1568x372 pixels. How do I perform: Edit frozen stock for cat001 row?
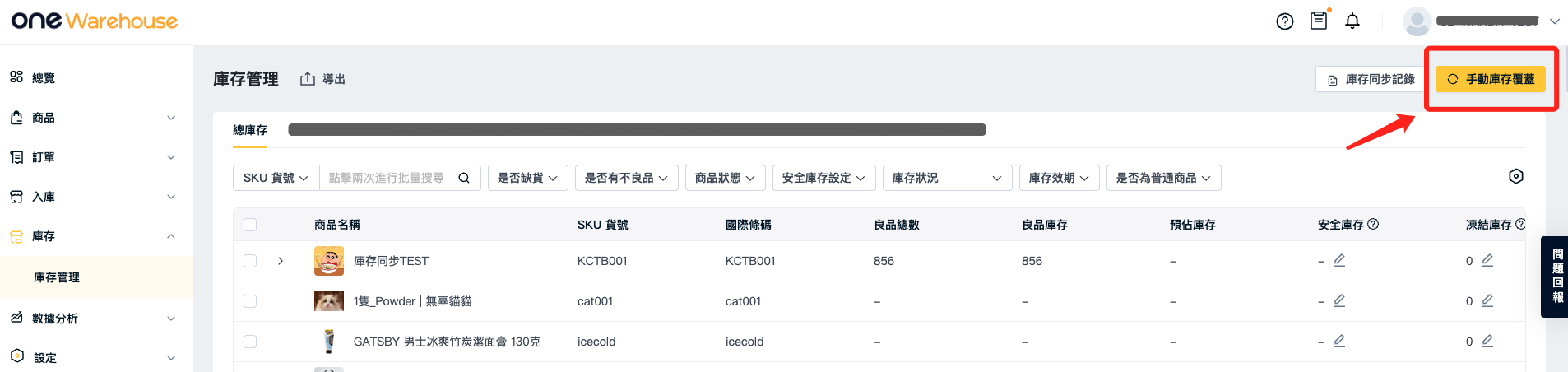click(1487, 300)
